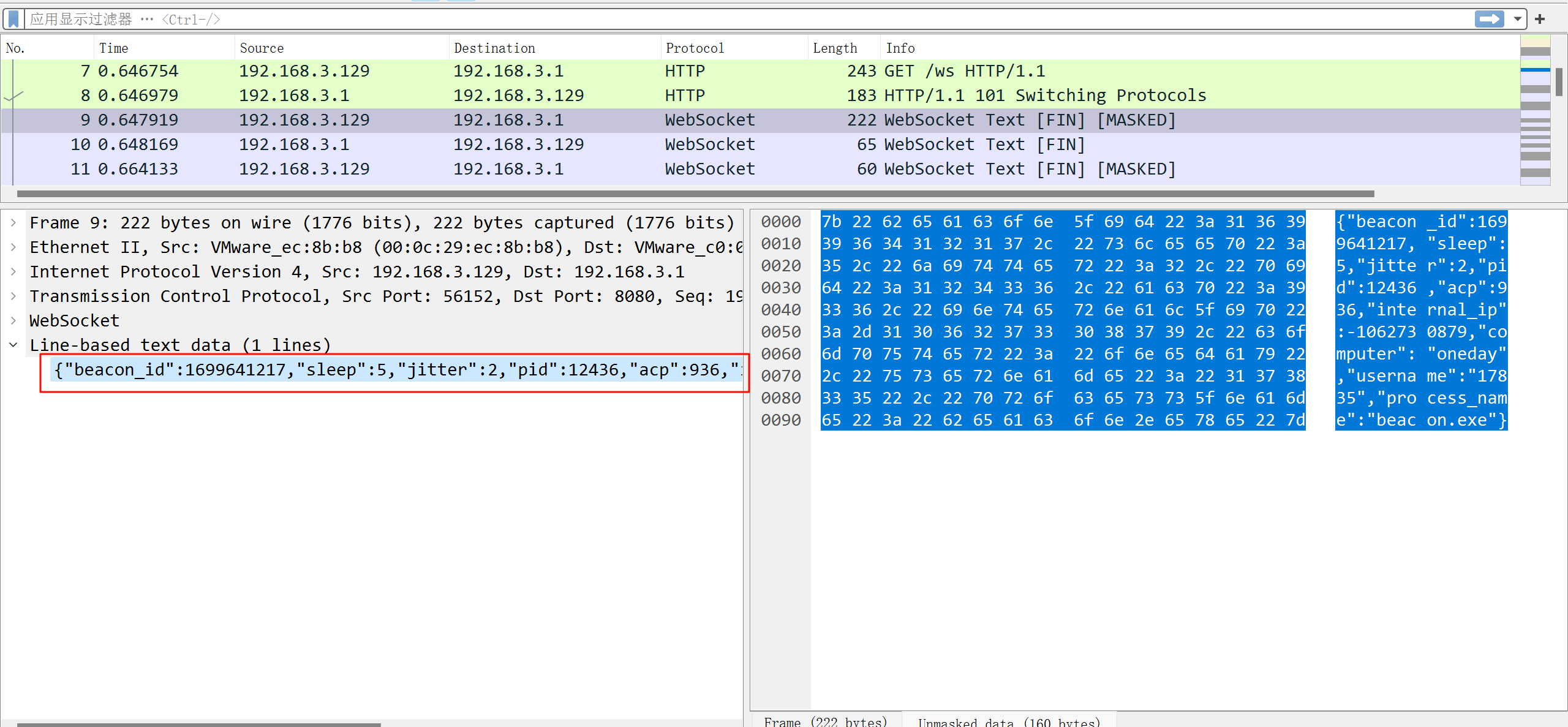
Task: Sort by the Protocol column header
Action: (x=695, y=48)
